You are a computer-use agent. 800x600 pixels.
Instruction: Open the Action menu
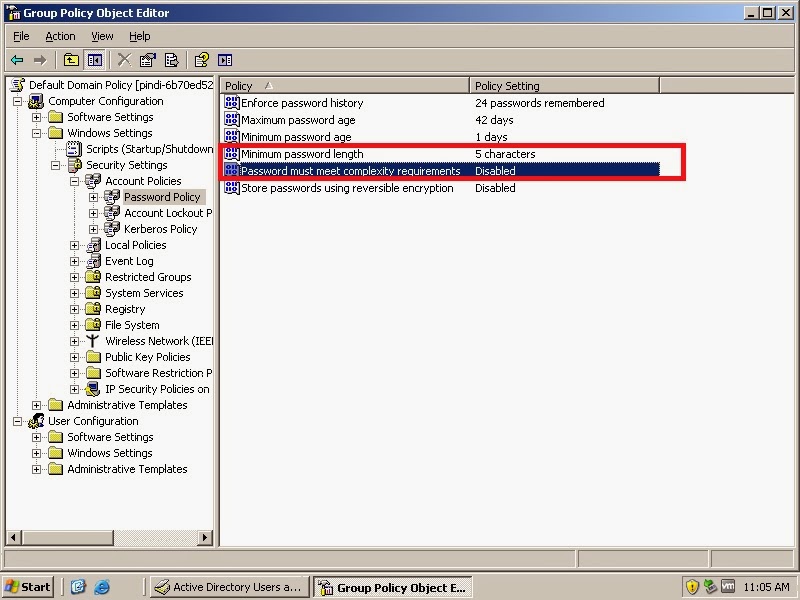point(60,36)
